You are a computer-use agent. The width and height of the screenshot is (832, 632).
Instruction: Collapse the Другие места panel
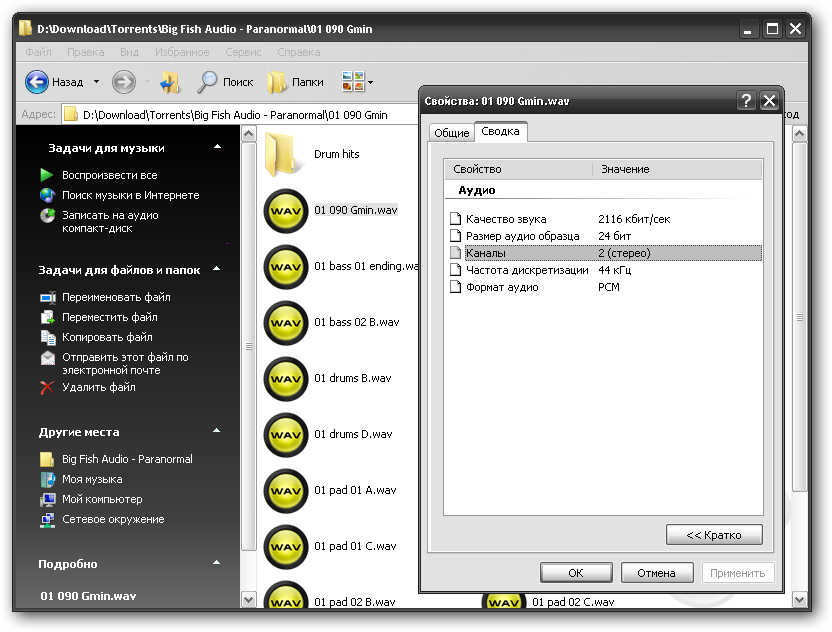(217, 432)
